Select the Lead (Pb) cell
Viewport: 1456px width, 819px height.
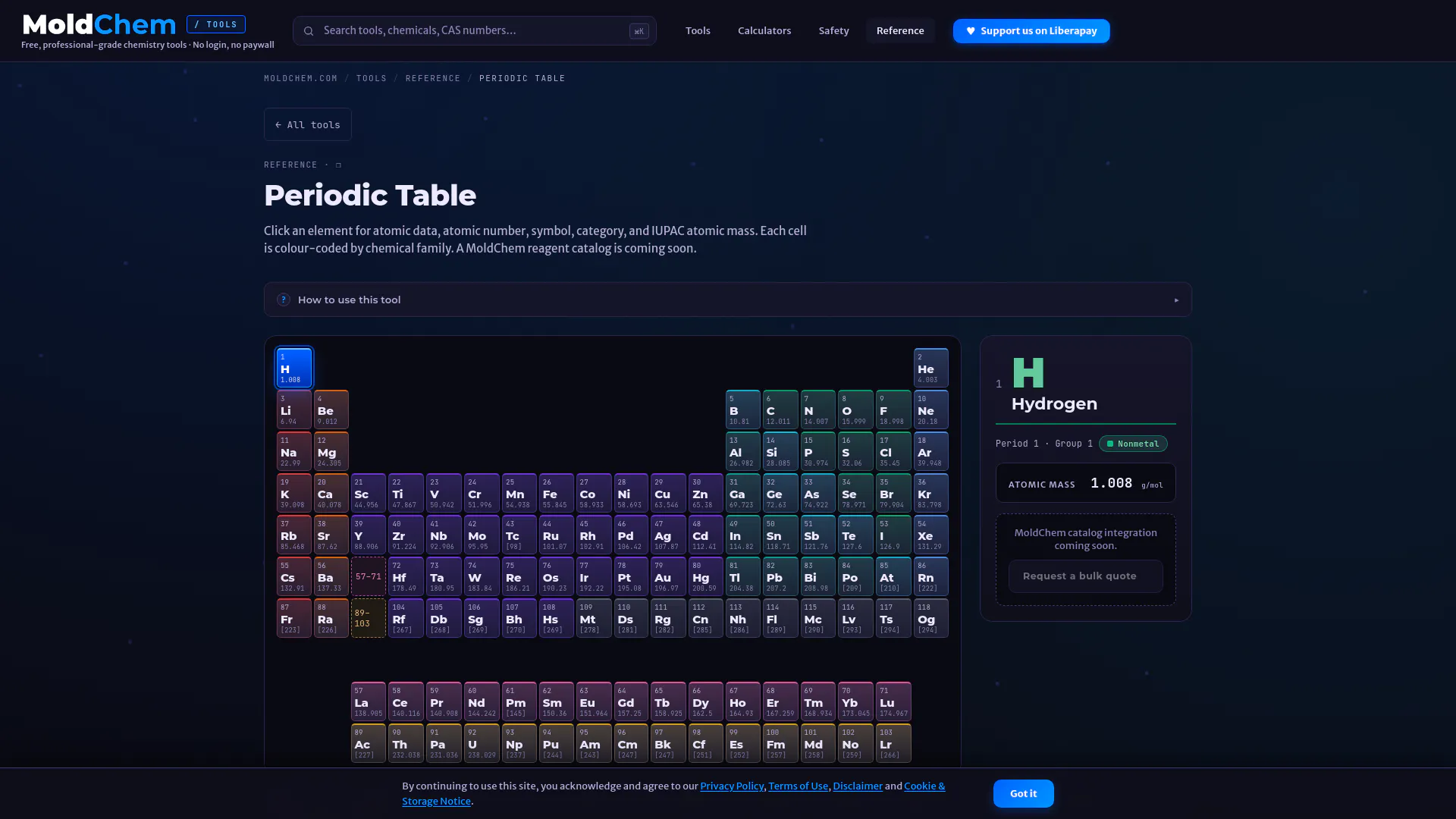click(x=780, y=576)
